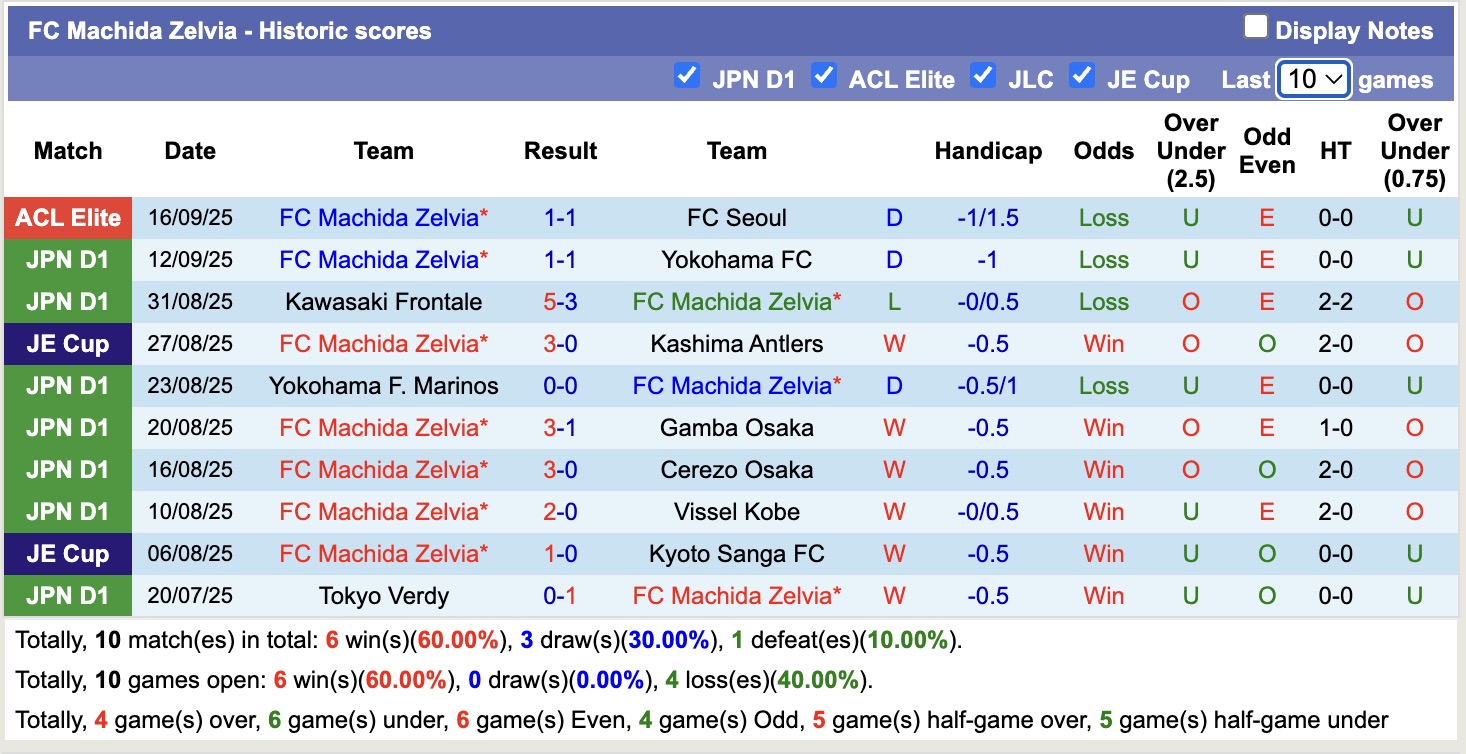Click the FC Seoul team name

[737, 218]
